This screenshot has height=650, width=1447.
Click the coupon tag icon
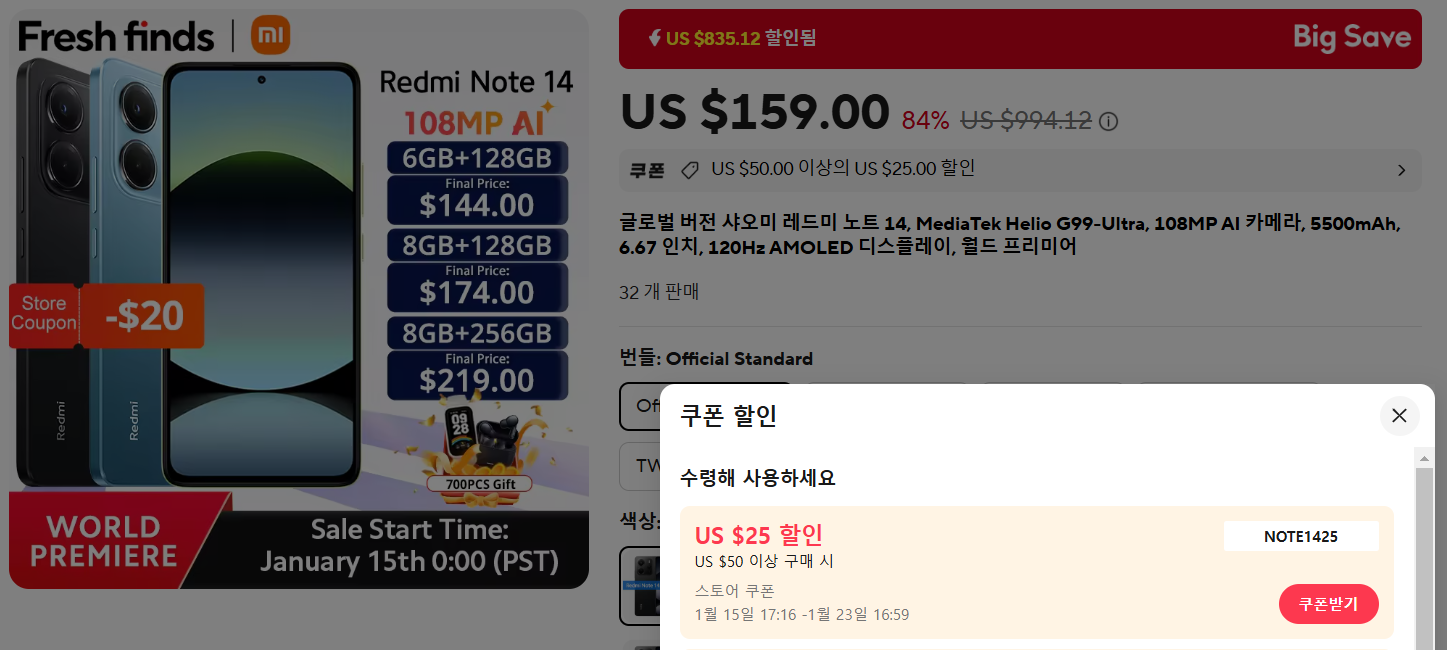point(689,170)
